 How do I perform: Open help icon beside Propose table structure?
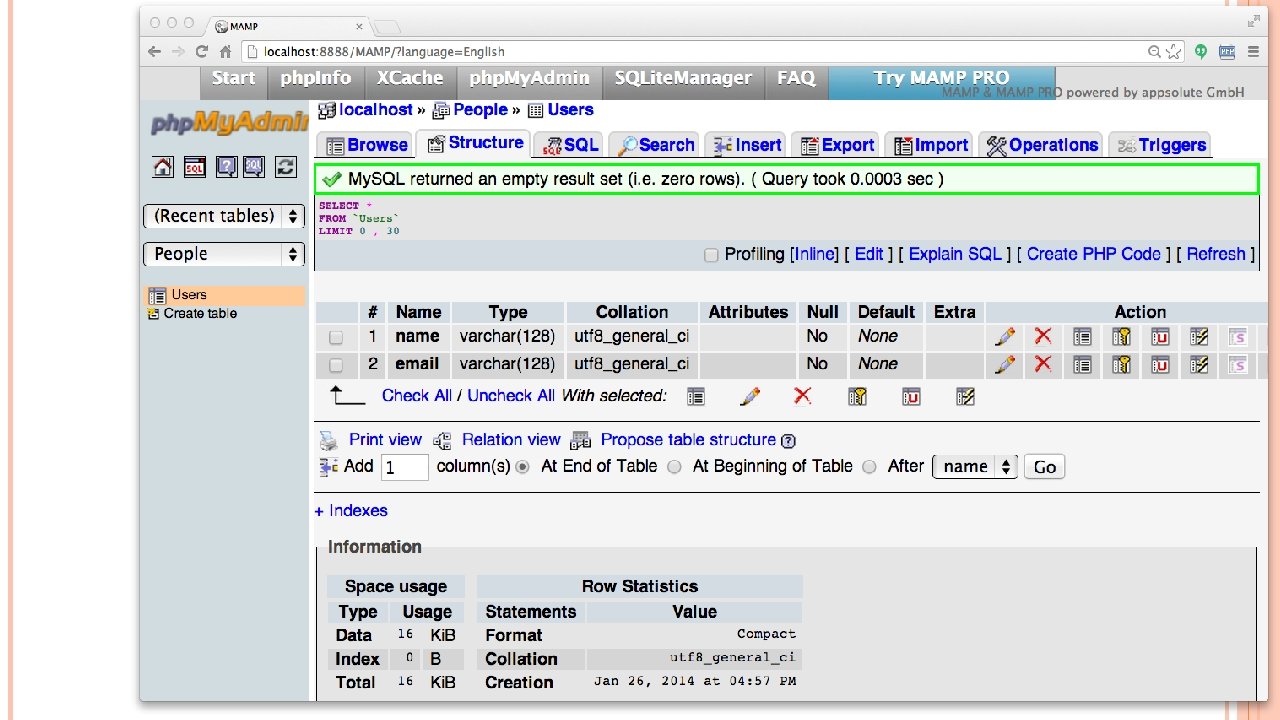click(x=788, y=441)
